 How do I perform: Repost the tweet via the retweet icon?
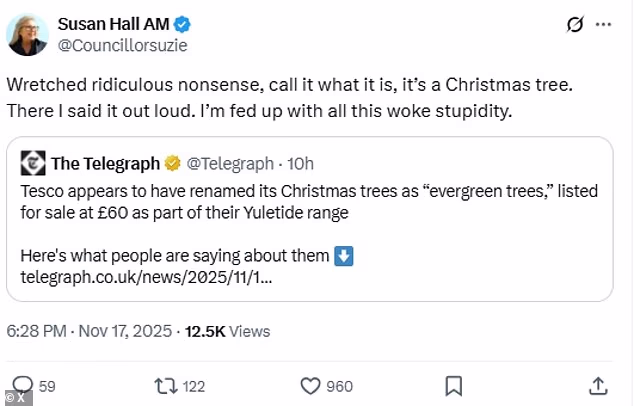click(x=166, y=385)
